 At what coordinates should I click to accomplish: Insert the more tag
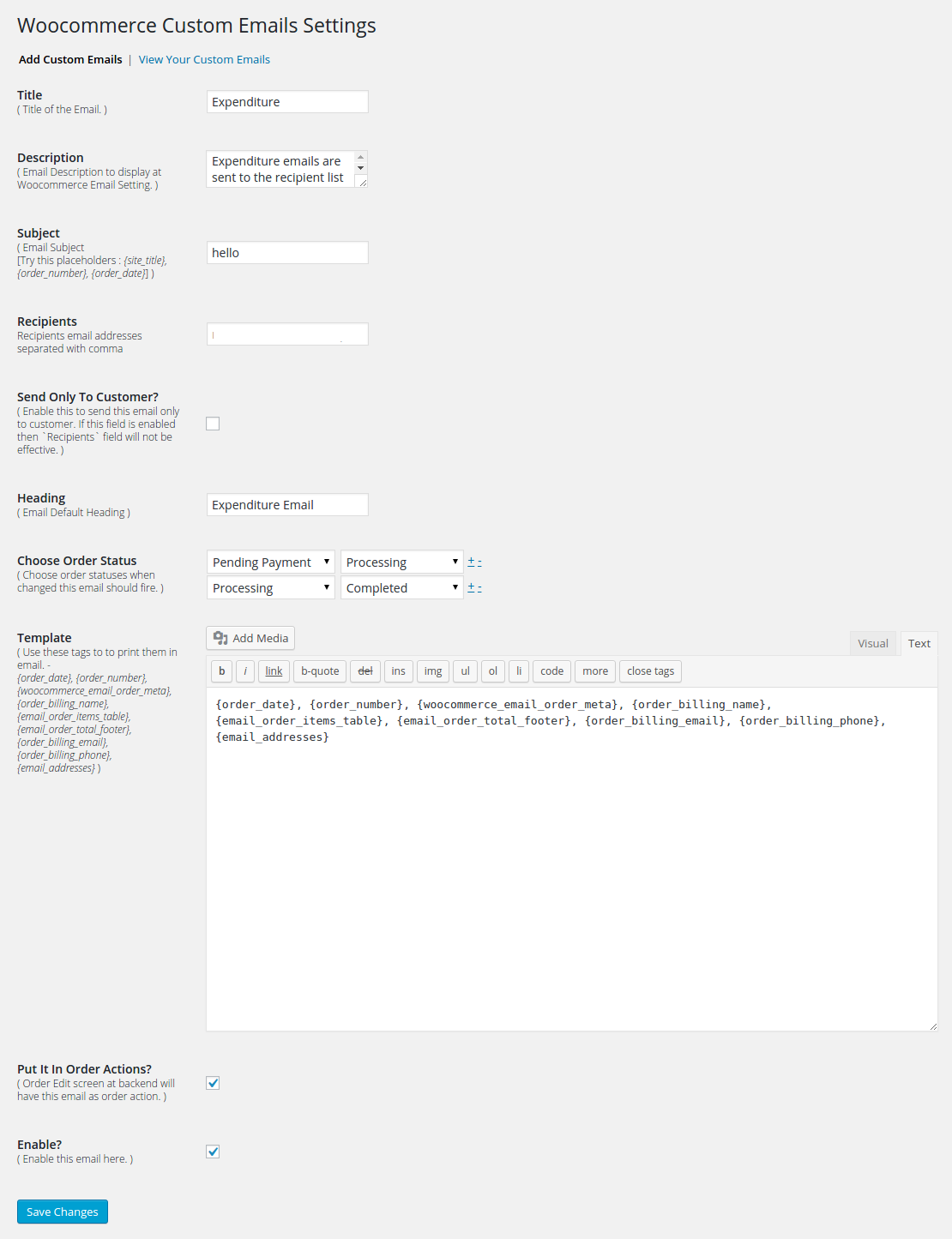click(595, 671)
